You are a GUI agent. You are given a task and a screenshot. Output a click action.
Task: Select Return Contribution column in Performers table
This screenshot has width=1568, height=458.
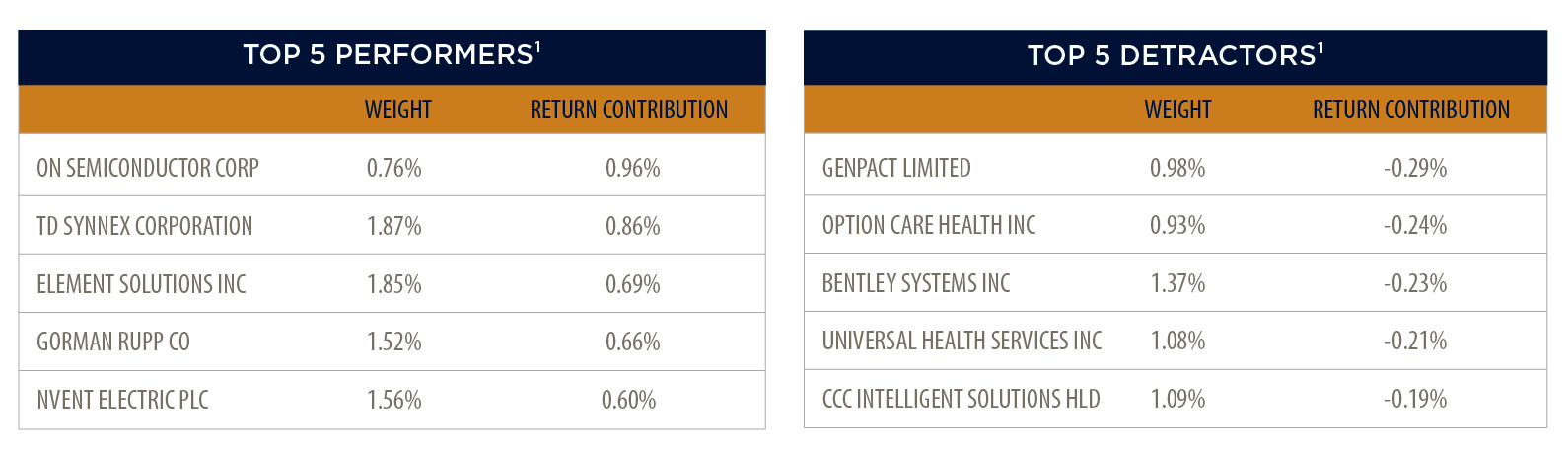point(629,110)
